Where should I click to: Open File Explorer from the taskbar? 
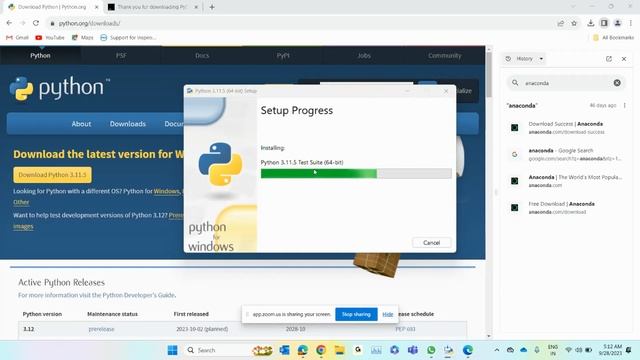coord(339,350)
